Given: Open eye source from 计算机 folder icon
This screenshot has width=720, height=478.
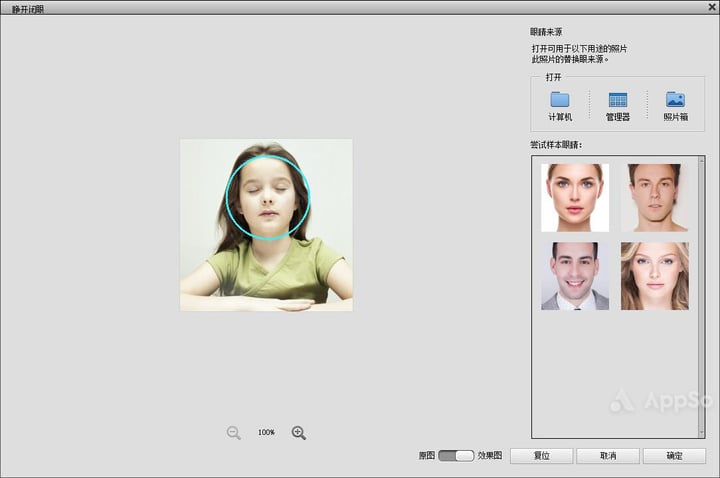Looking at the screenshot, I should (560, 100).
